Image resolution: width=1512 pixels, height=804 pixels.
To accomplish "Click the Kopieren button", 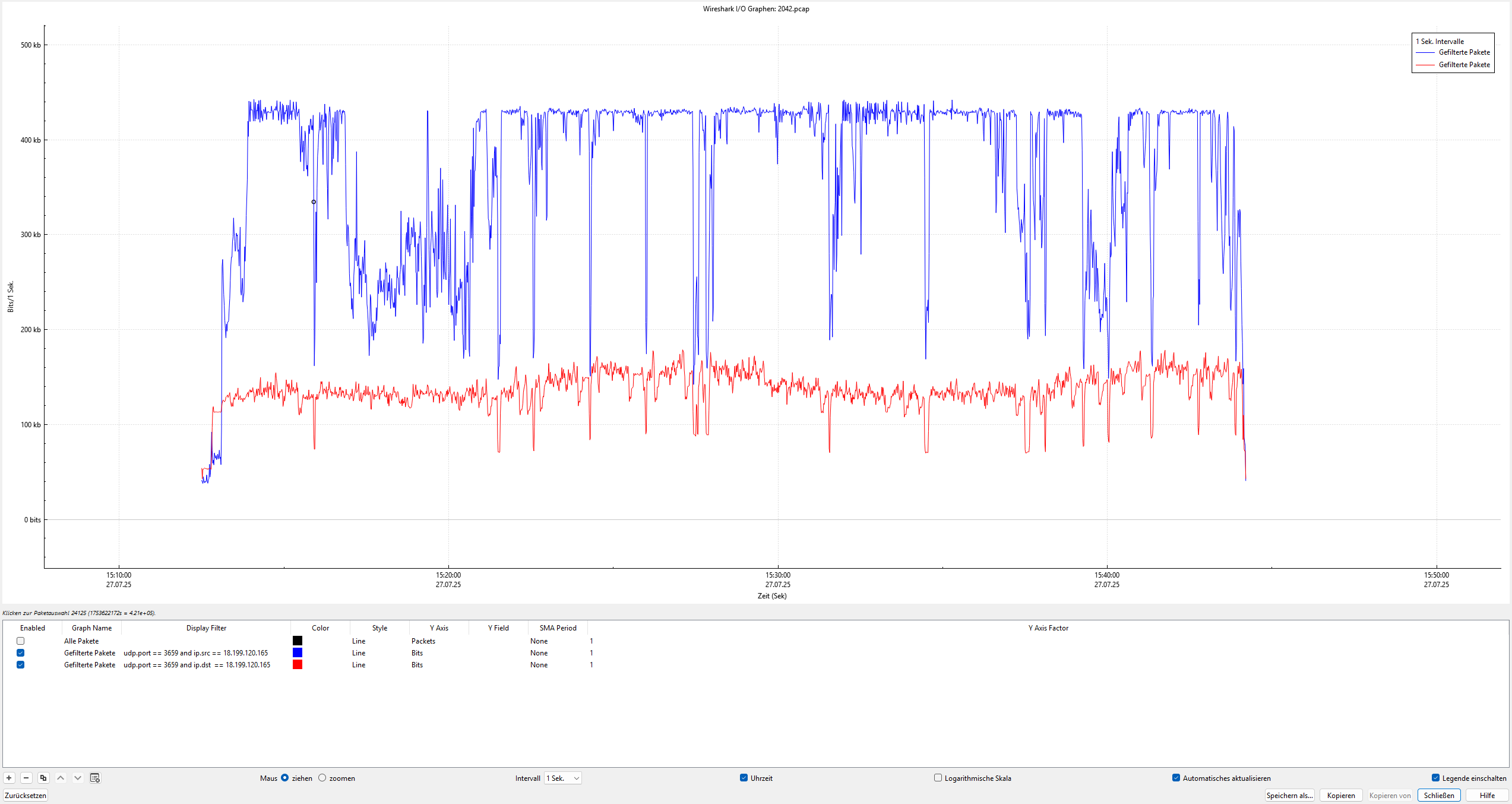I will coord(1341,796).
